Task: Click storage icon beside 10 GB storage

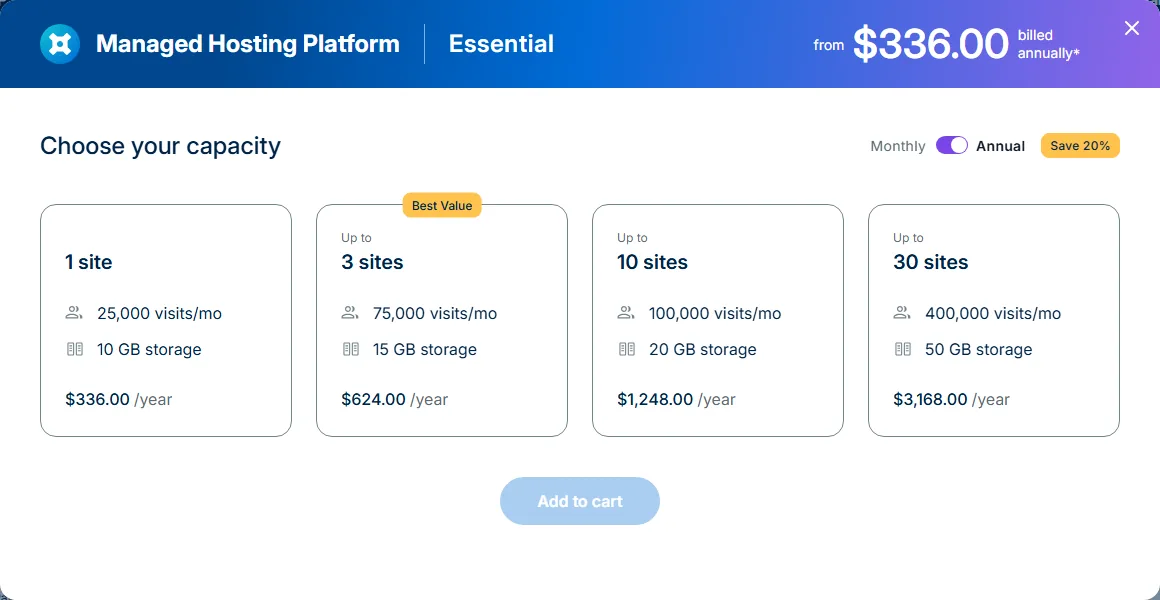Action: pos(75,349)
